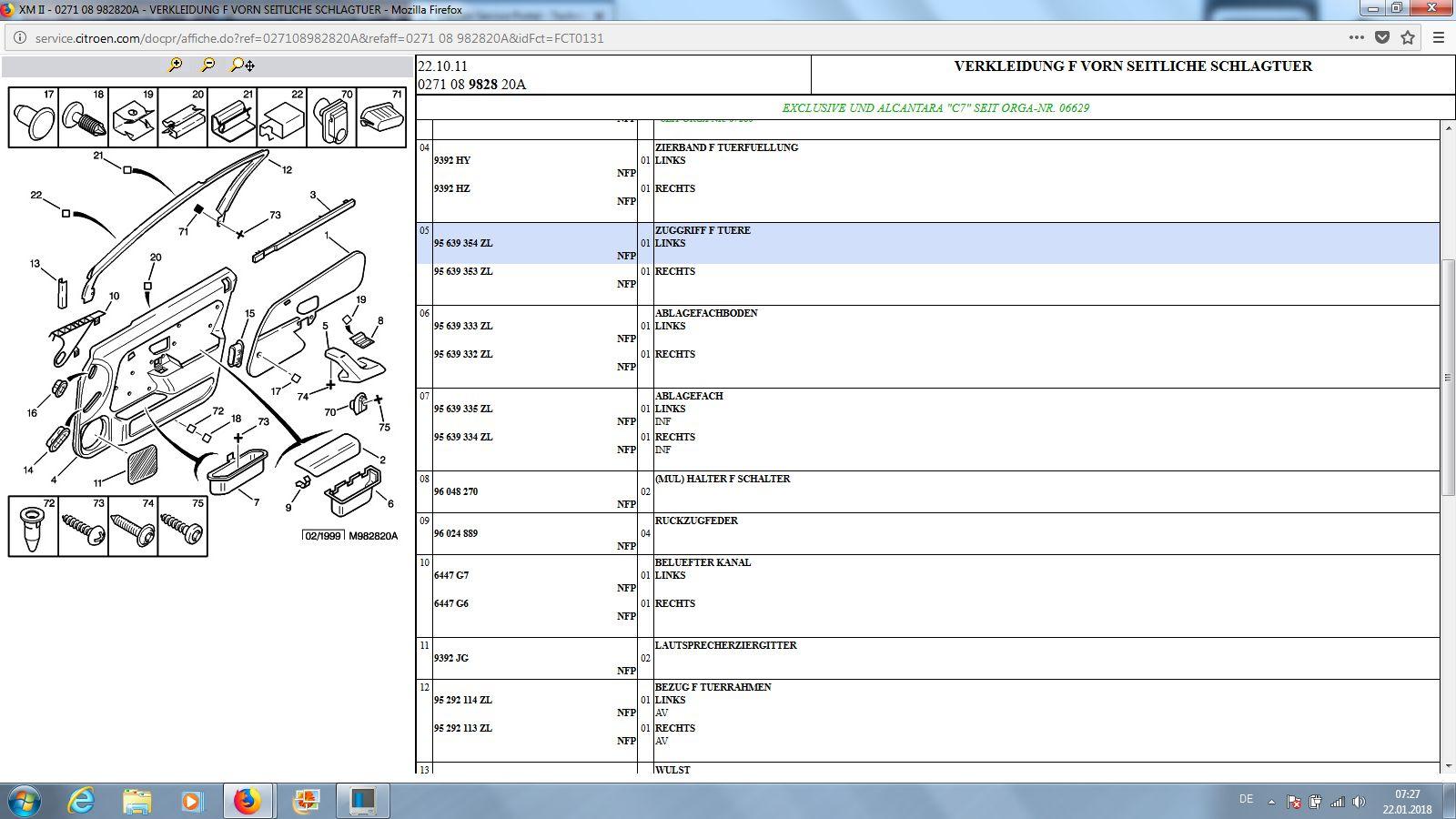Click the green EXCLUSIVE UND ALCANTARA header text
The height and width of the screenshot is (819, 1456).
click(x=935, y=107)
